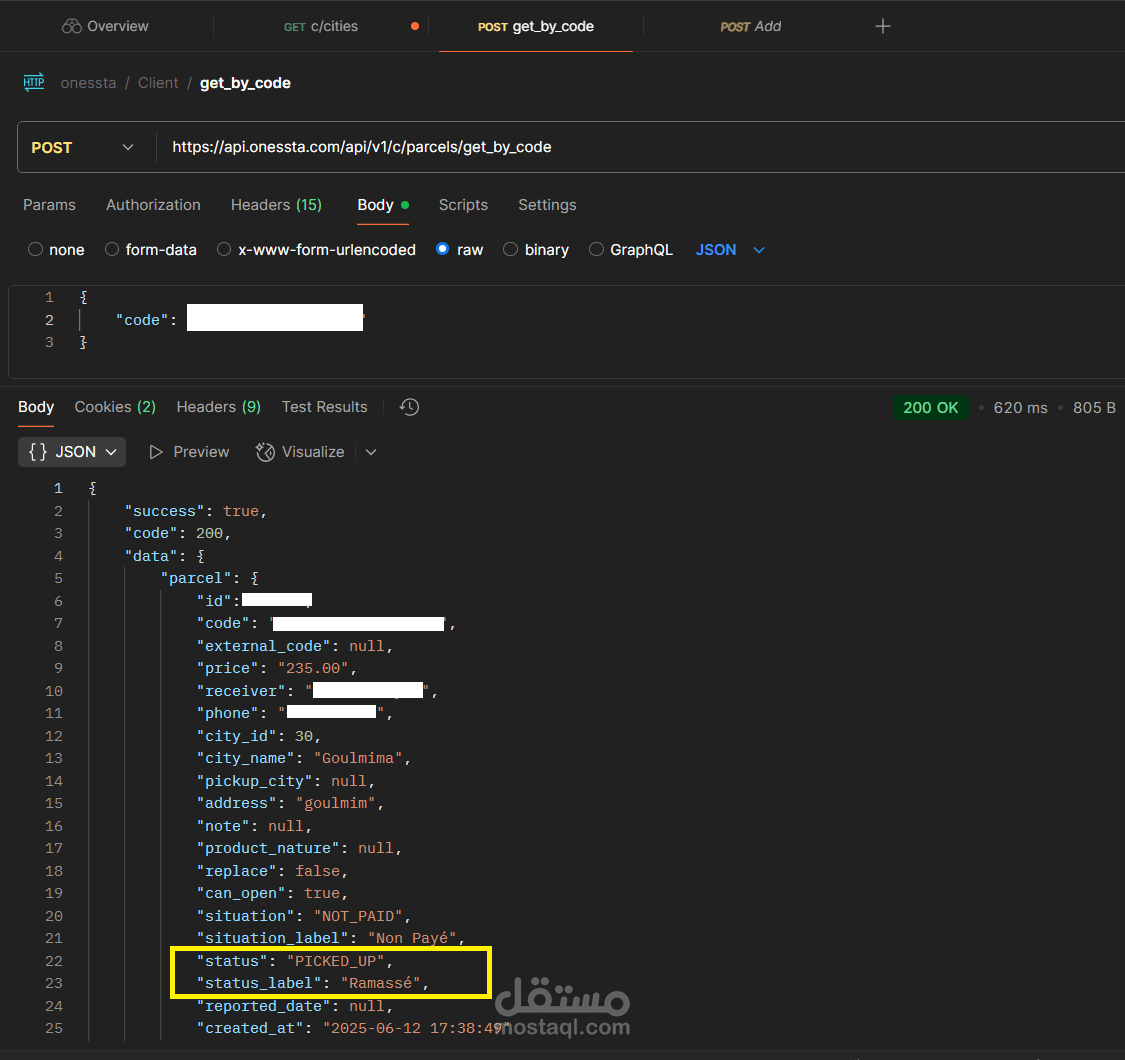Click the "can_open": true line
1125x1060 pixels.
273,894
